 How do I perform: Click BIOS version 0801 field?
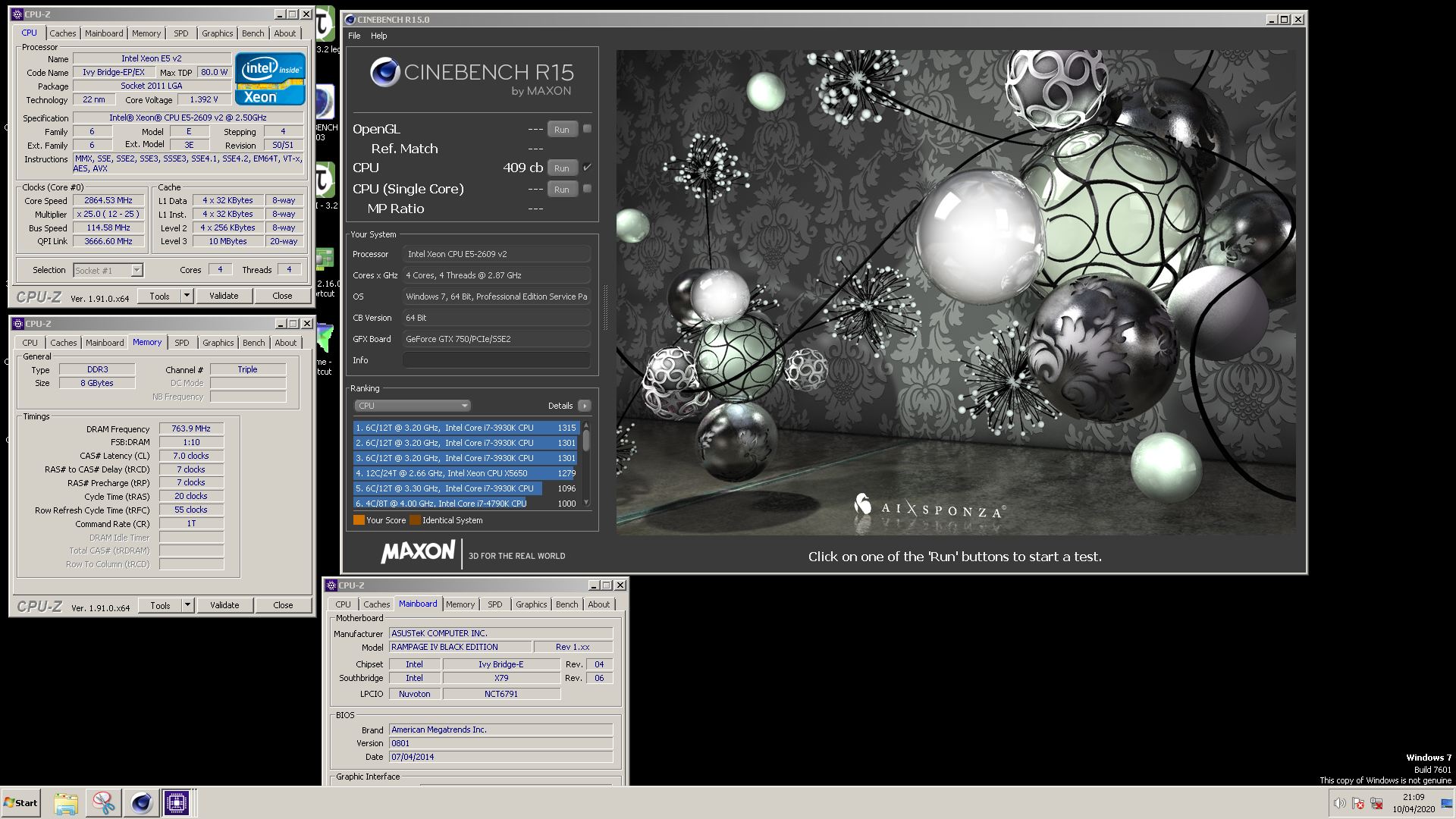click(x=500, y=743)
